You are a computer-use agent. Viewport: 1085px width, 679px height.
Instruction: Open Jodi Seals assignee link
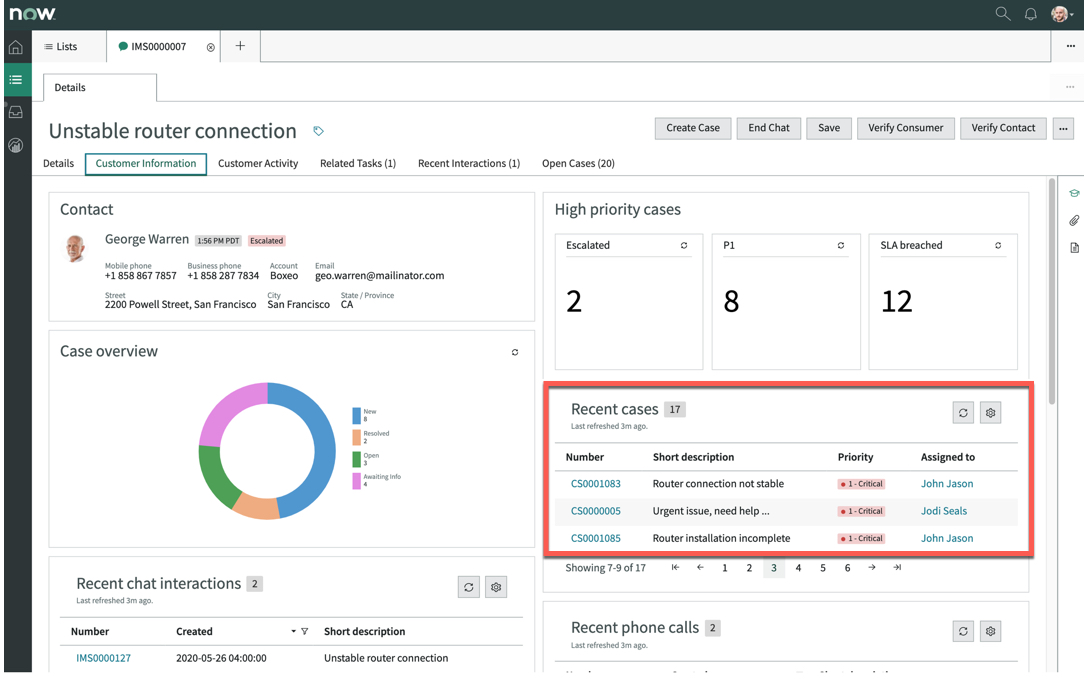point(944,511)
